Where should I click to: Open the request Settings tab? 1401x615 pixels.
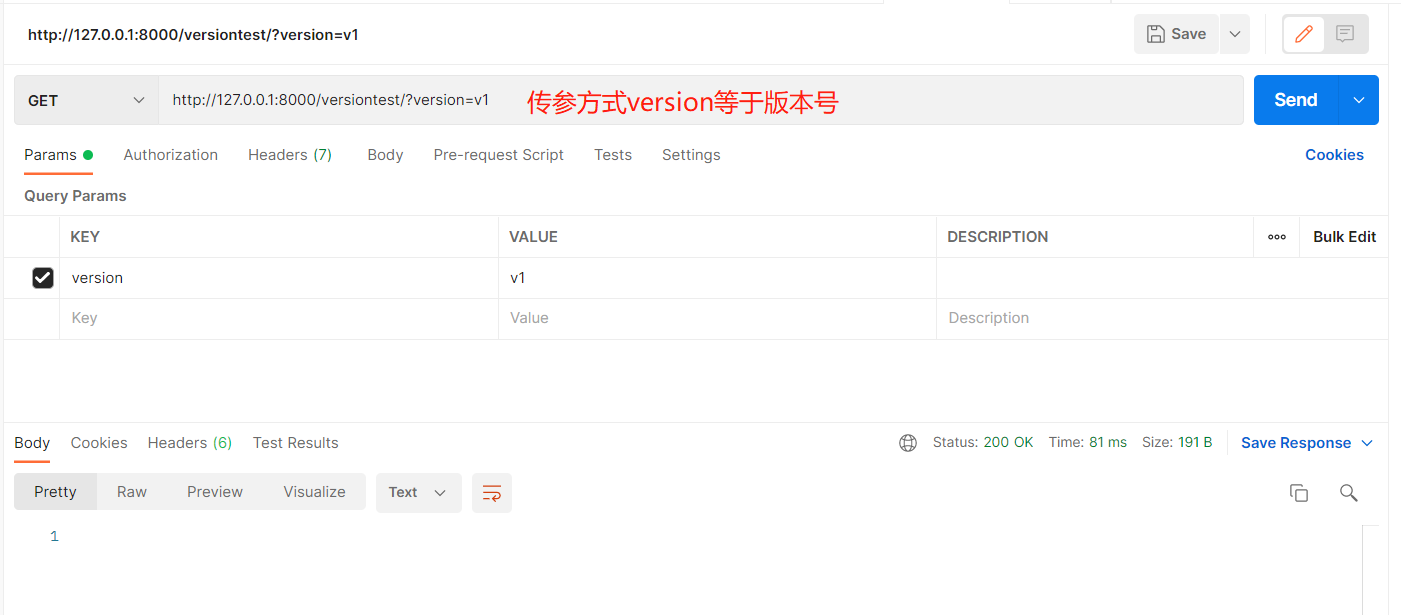coord(691,155)
